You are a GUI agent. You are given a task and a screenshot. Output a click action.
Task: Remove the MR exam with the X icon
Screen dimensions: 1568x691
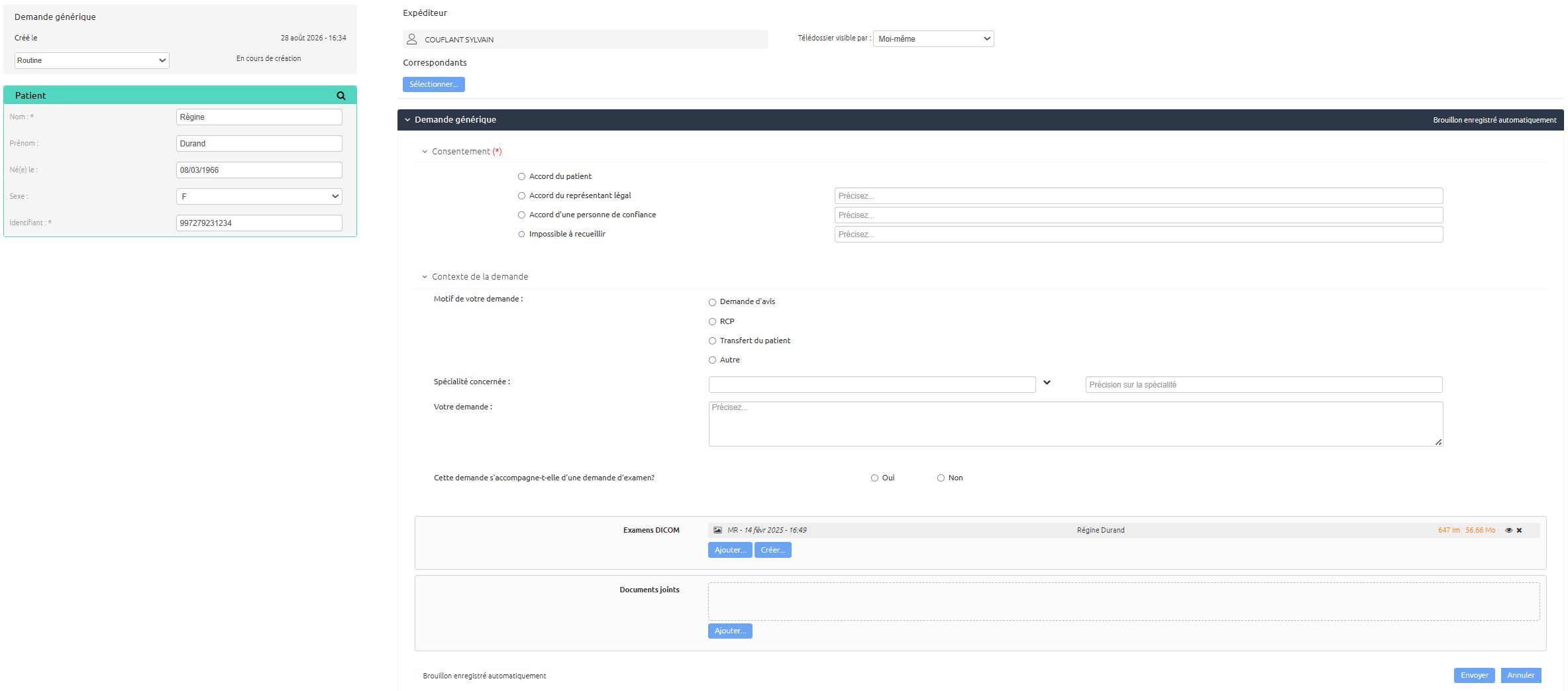pos(1519,530)
